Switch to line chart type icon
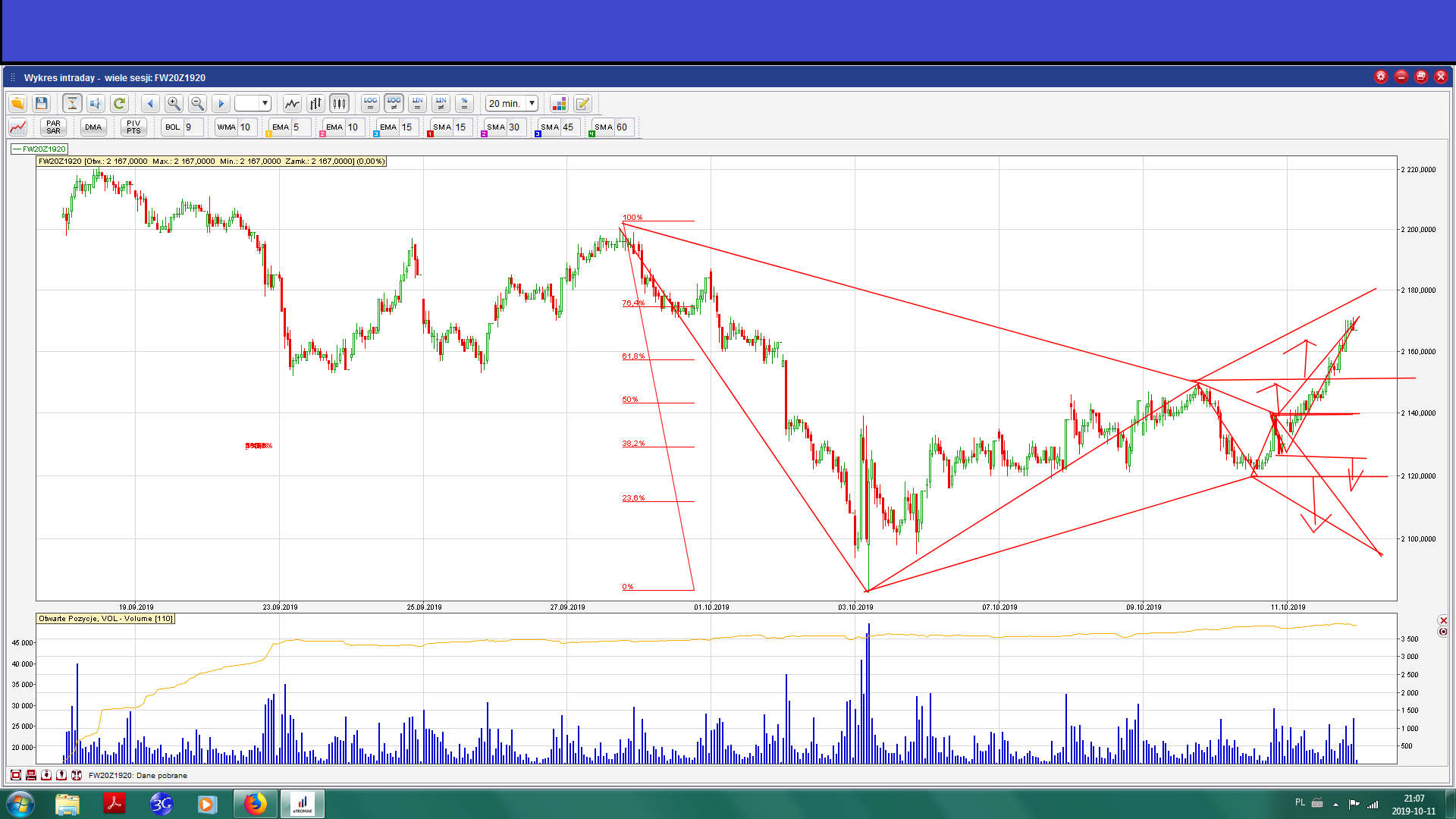Screen dimensions: 1456x819 pyautogui.click(x=292, y=103)
